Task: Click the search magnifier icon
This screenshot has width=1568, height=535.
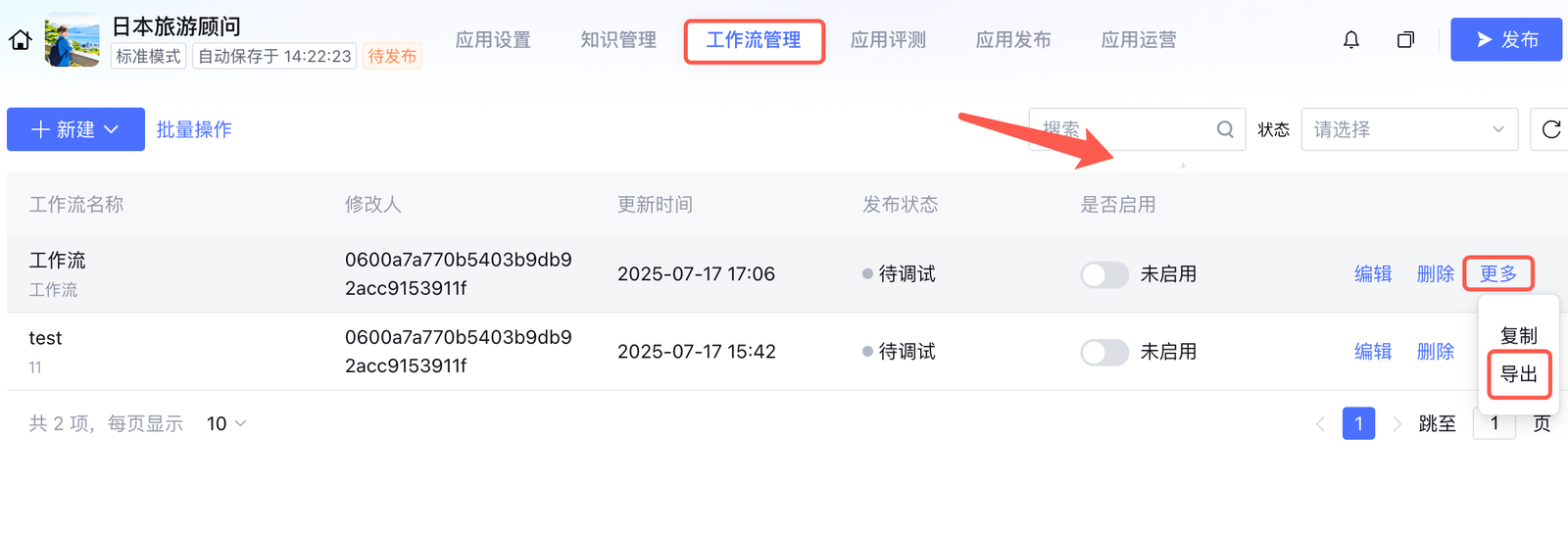Action: click(x=1225, y=129)
